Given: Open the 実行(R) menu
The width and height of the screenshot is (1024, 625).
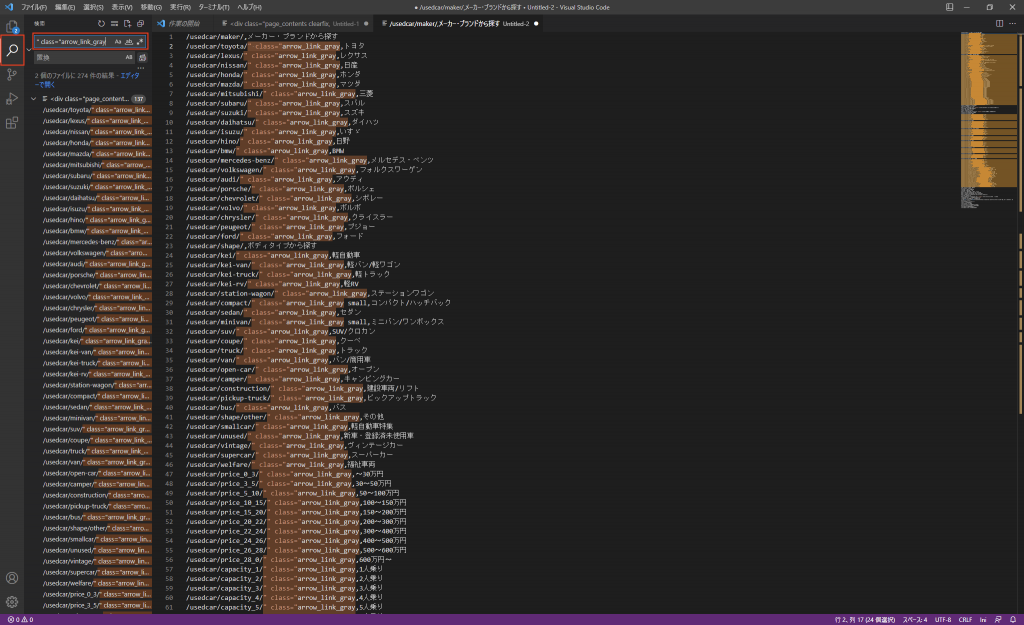Looking at the screenshot, I should (180, 7).
